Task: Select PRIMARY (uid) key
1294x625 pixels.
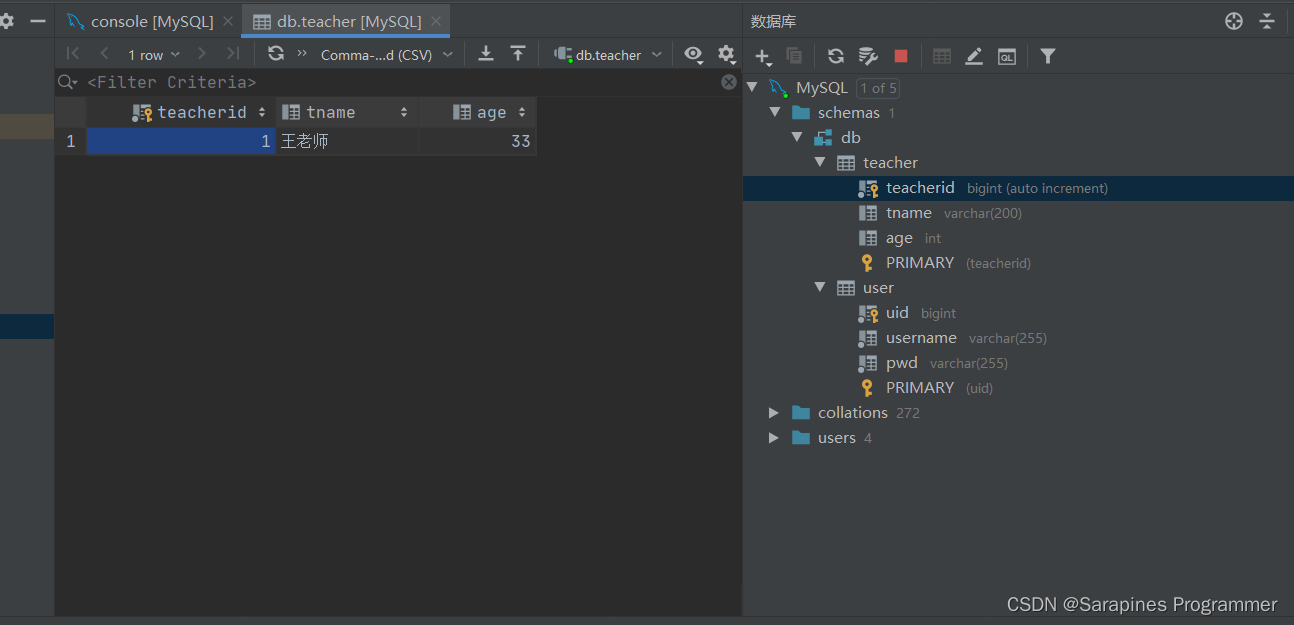Action: click(1018, 388)
